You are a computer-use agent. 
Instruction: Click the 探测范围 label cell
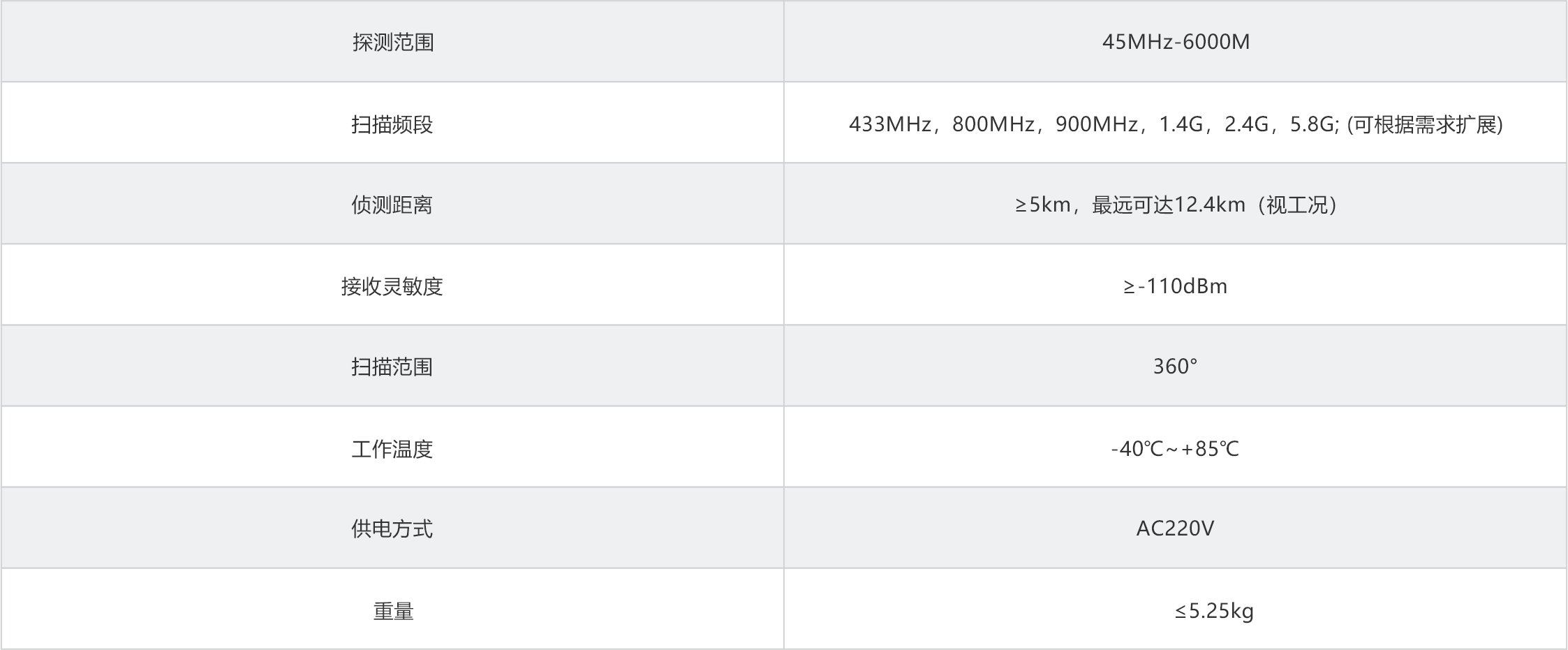coord(393,43)
